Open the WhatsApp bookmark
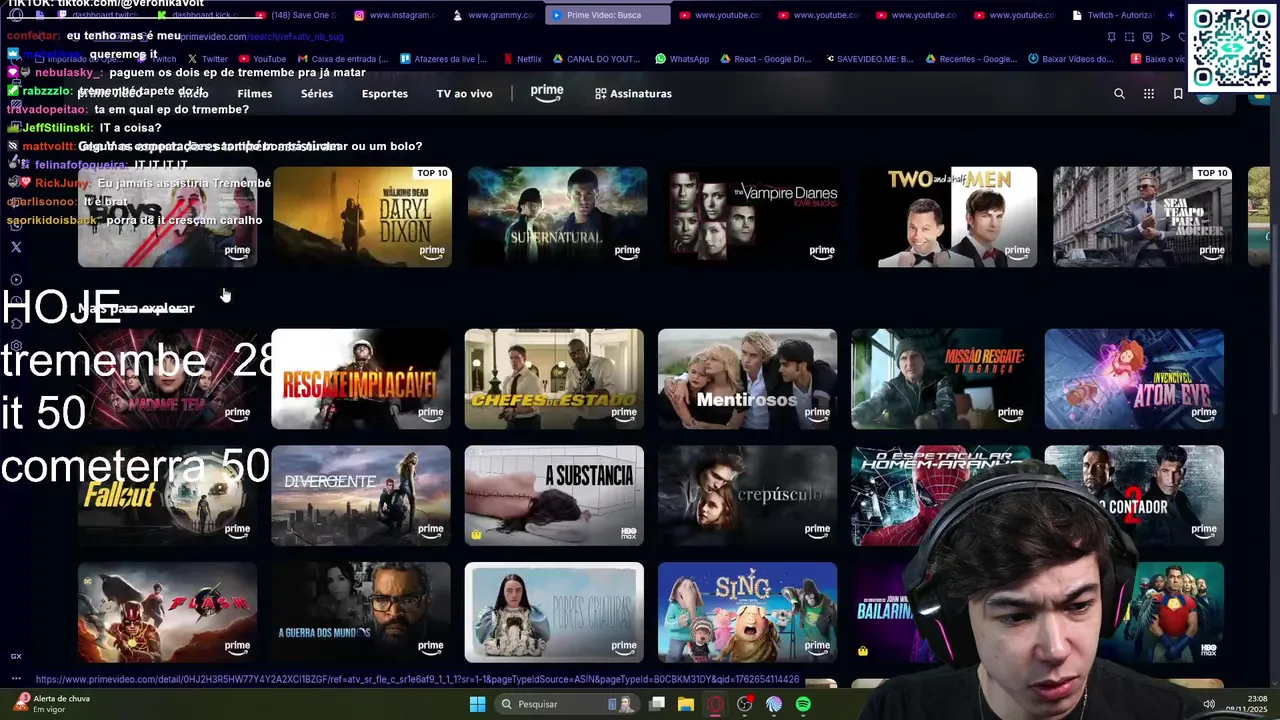Image resolution: width=1280 pixels, height=720 pixels. tap(682, 59)
